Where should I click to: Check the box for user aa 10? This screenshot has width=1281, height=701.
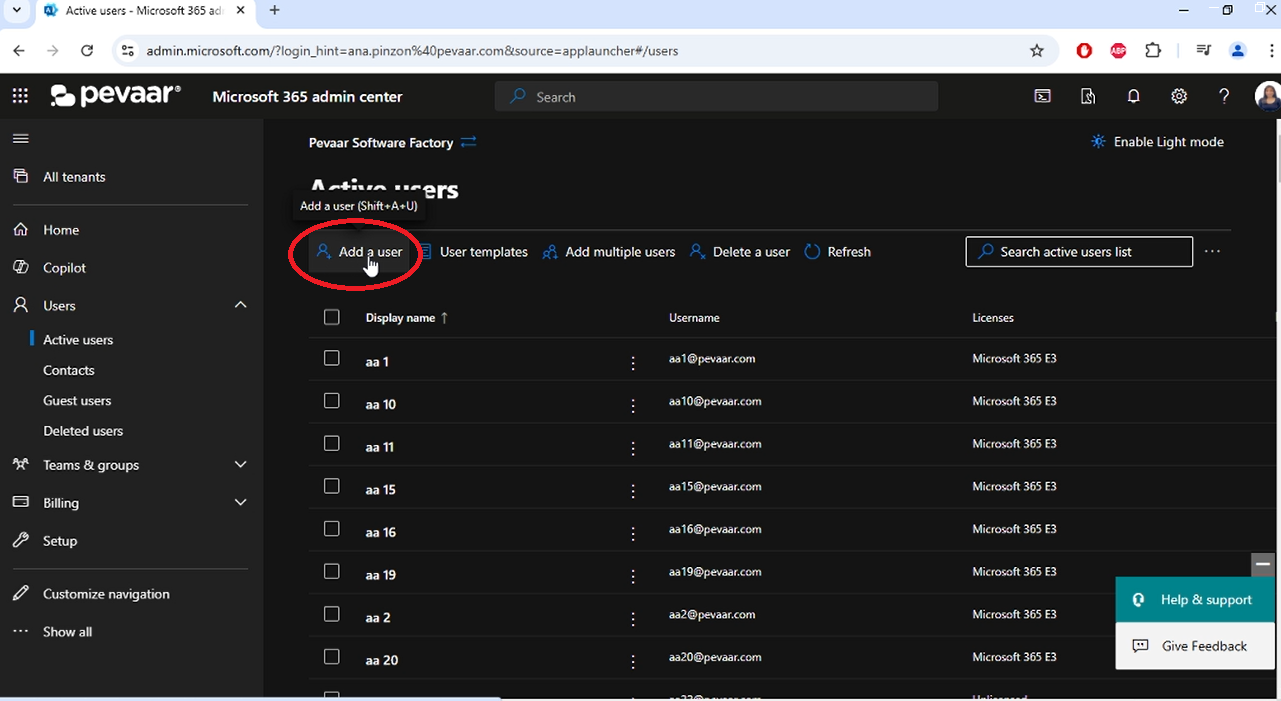click(332, 400)
